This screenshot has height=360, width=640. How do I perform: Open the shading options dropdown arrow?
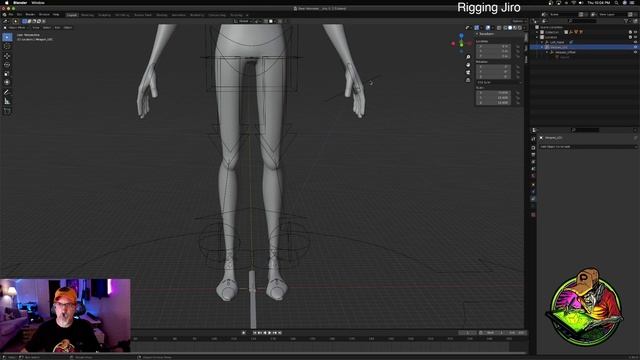point(524,28)
